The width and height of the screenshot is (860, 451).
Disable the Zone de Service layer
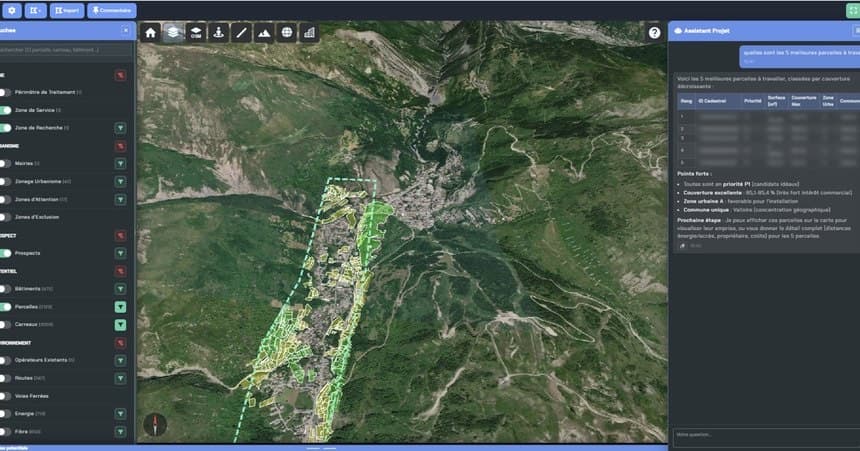pos(5,110)
